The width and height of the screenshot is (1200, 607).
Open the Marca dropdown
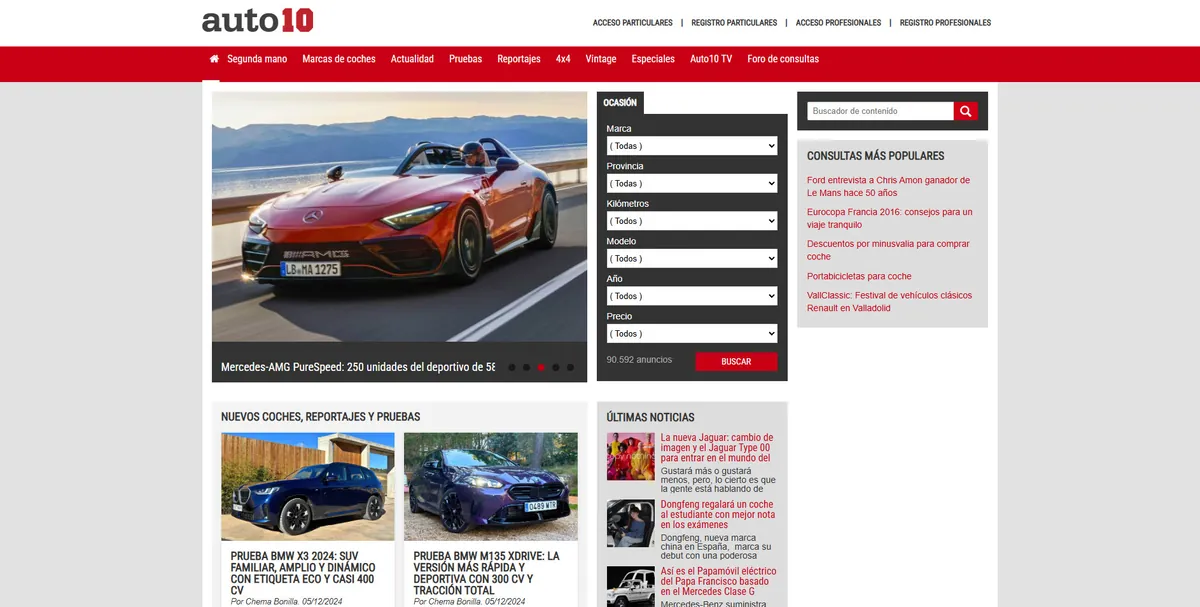(x=692, y=146)
